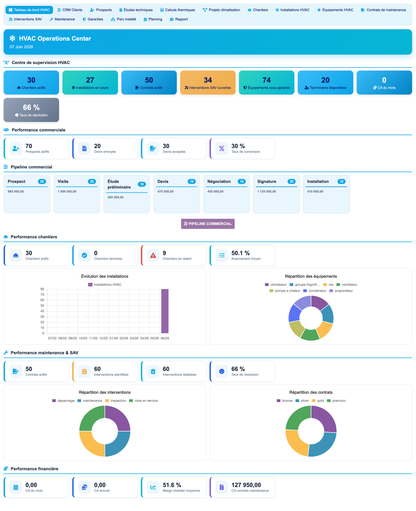The height and width of the screenshot is (511, 416).
Task: Toggle bronze legend in contrats chart
Action: [x=285, y=401]
